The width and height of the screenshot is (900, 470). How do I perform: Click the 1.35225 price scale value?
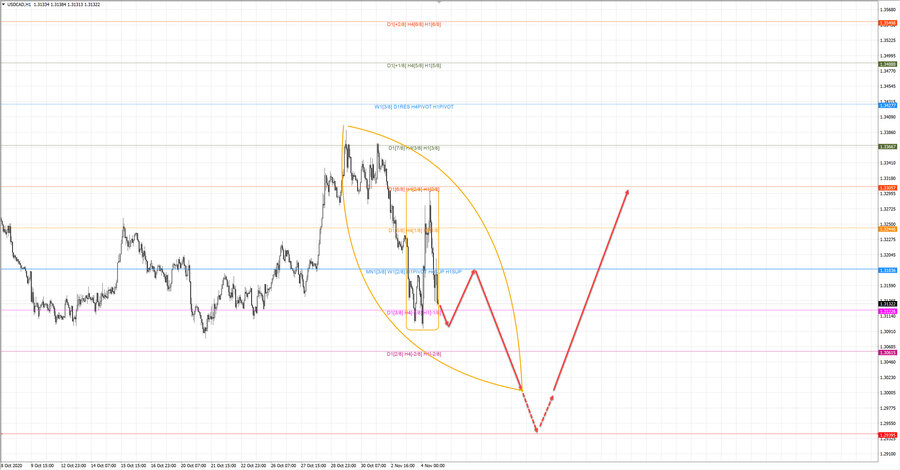point(887,40)
